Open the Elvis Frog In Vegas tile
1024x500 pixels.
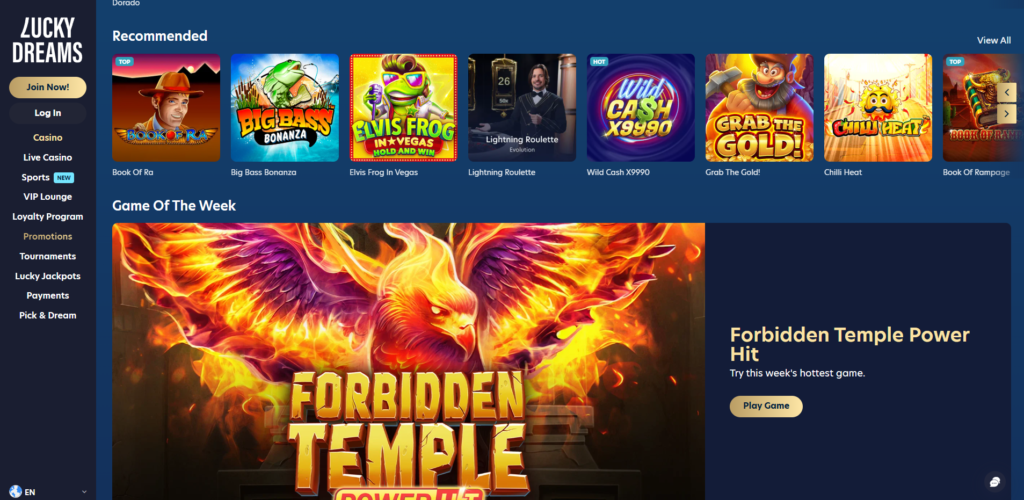tap(404, 108)
